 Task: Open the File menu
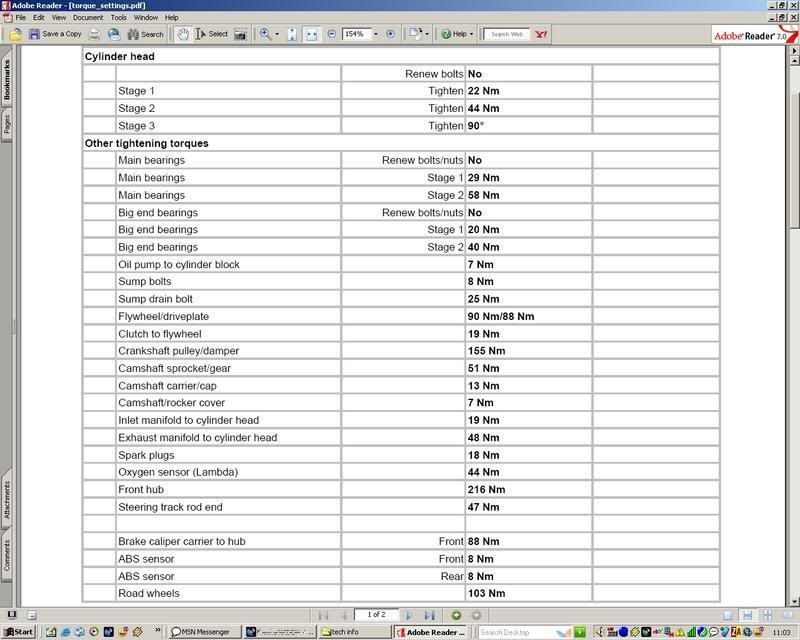point(20,17)
